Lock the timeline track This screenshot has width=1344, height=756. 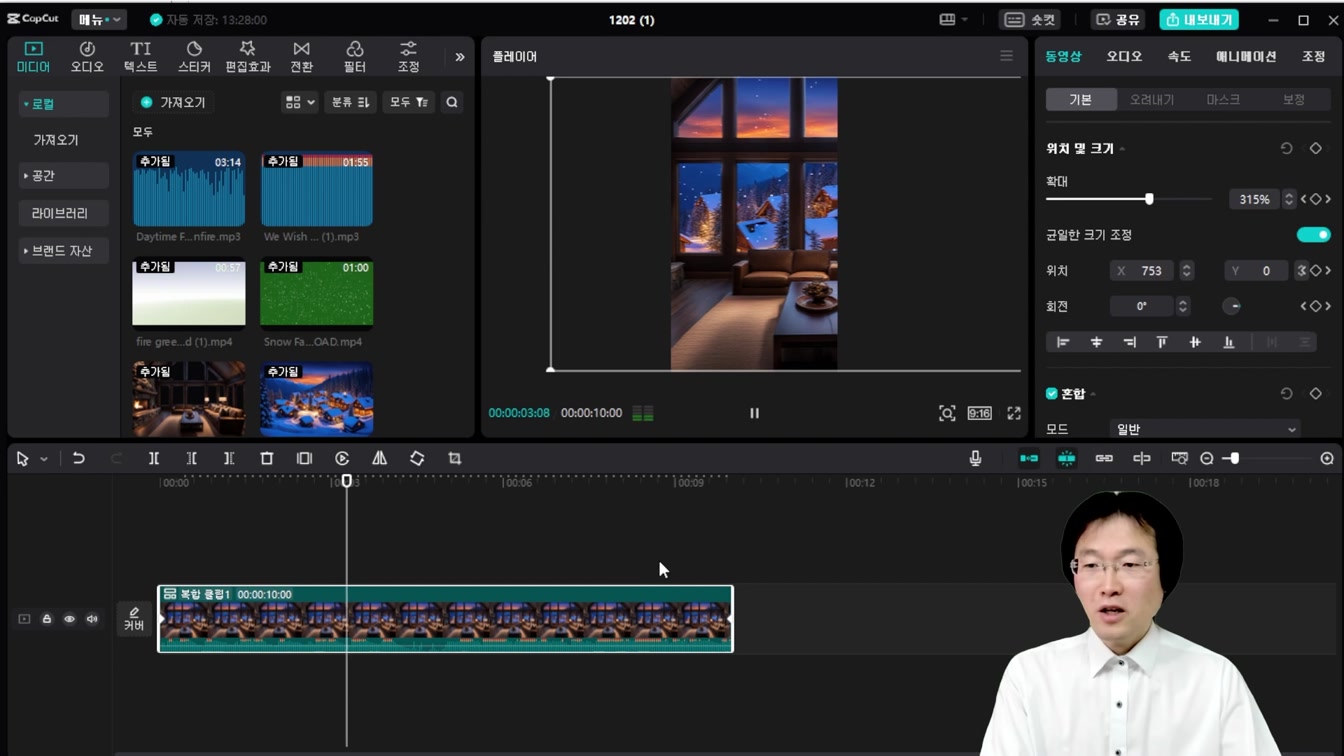[47, 619]
